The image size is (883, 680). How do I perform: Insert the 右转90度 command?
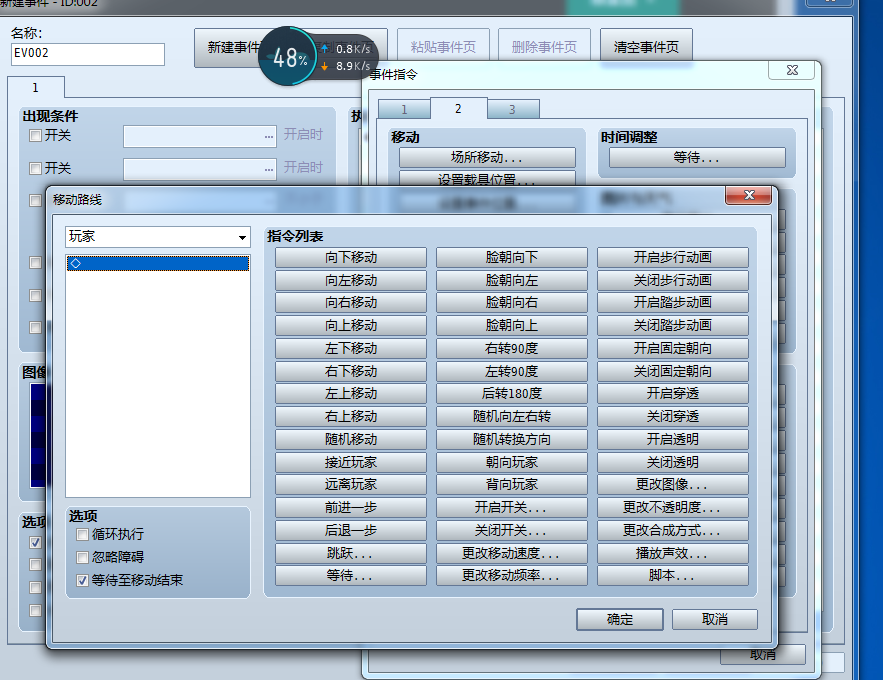pos(512,348)
